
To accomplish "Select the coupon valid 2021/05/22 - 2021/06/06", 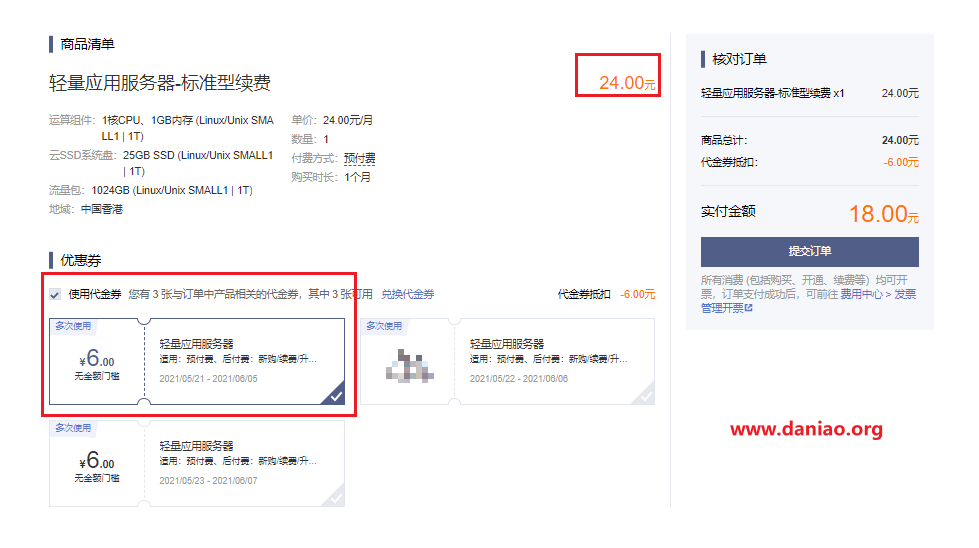I will pyautogui.click(x=507, y=361).
